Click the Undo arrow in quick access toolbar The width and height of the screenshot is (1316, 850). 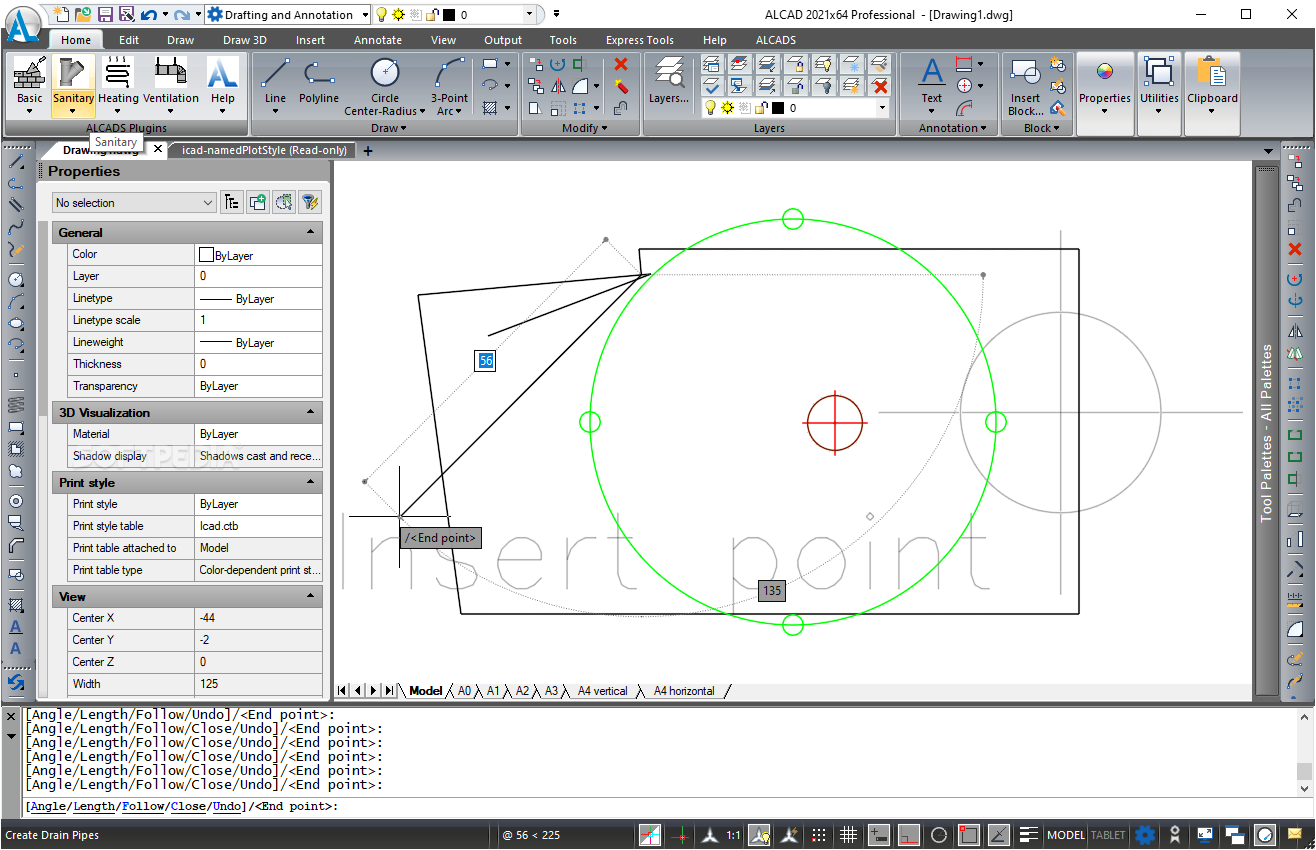point(148,14)
